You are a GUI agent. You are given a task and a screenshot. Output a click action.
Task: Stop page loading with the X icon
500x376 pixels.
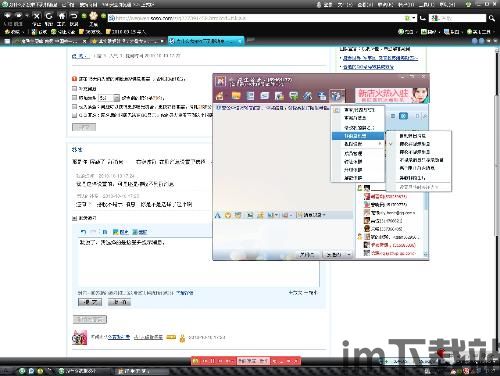click(x=37, y=16)
